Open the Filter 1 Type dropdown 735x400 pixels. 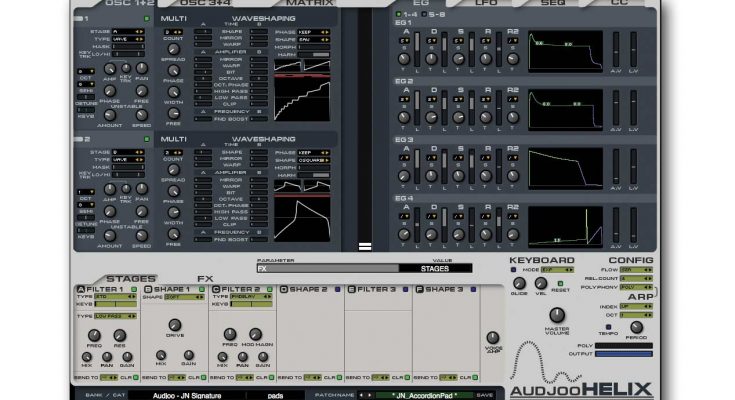coord(104,297)
